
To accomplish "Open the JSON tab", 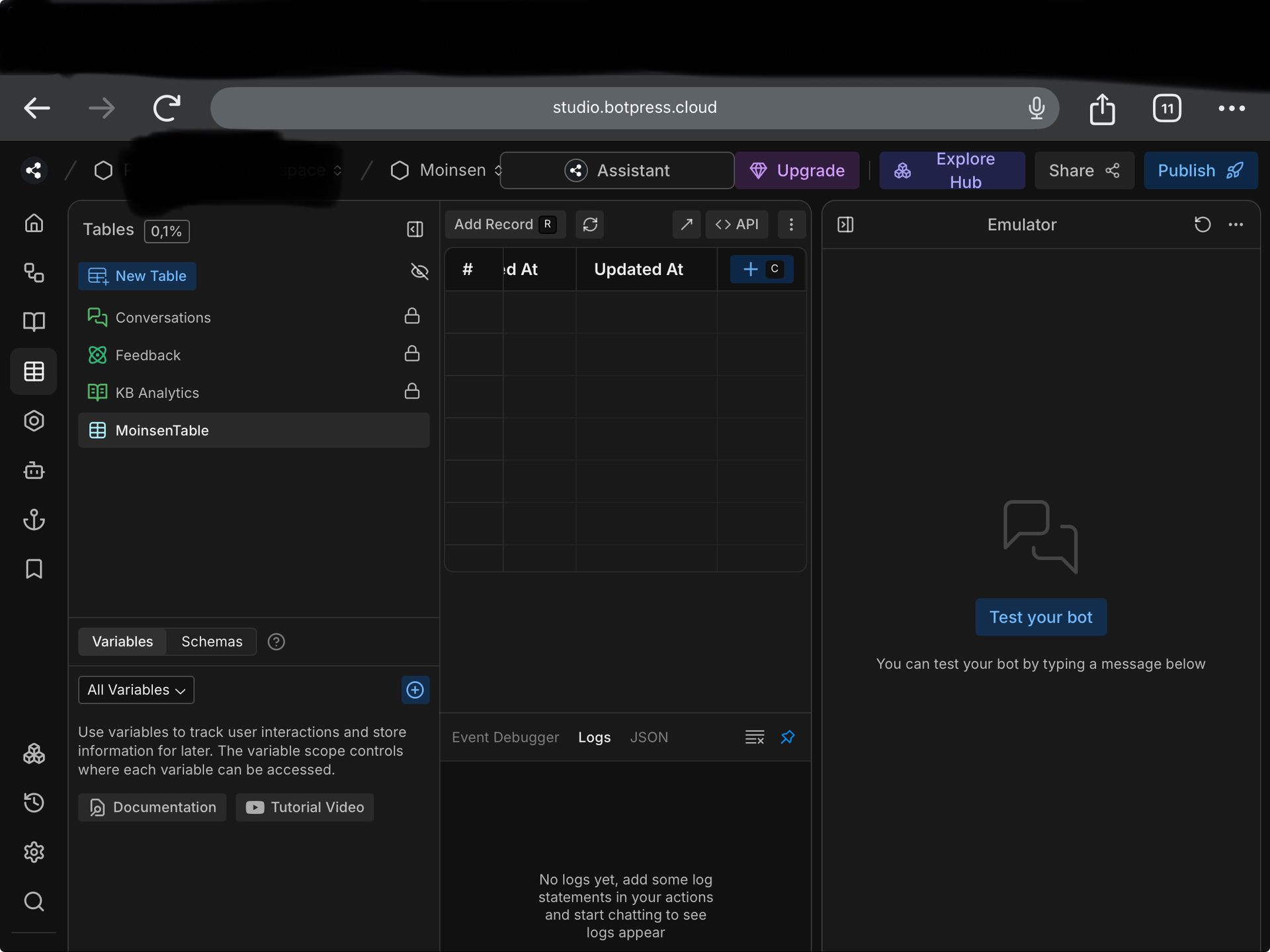I will tap(649, 737).
